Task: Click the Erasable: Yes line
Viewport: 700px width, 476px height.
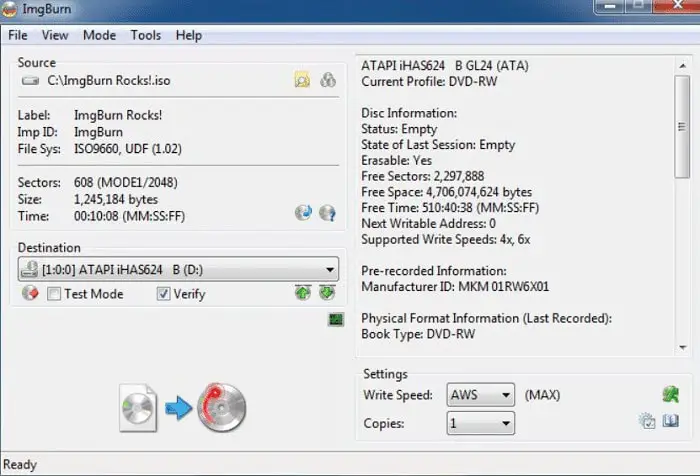Action: click(396, 160)
